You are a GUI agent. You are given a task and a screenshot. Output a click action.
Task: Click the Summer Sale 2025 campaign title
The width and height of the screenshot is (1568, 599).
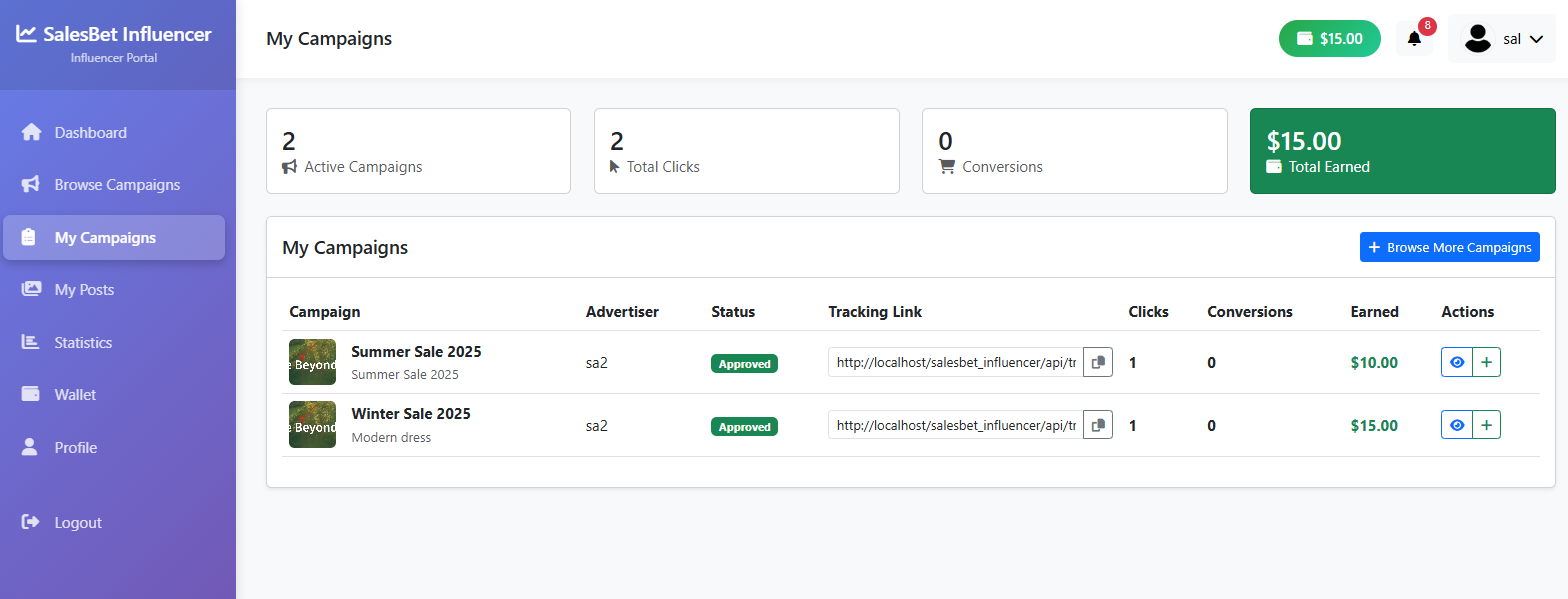tap(416, 352)
